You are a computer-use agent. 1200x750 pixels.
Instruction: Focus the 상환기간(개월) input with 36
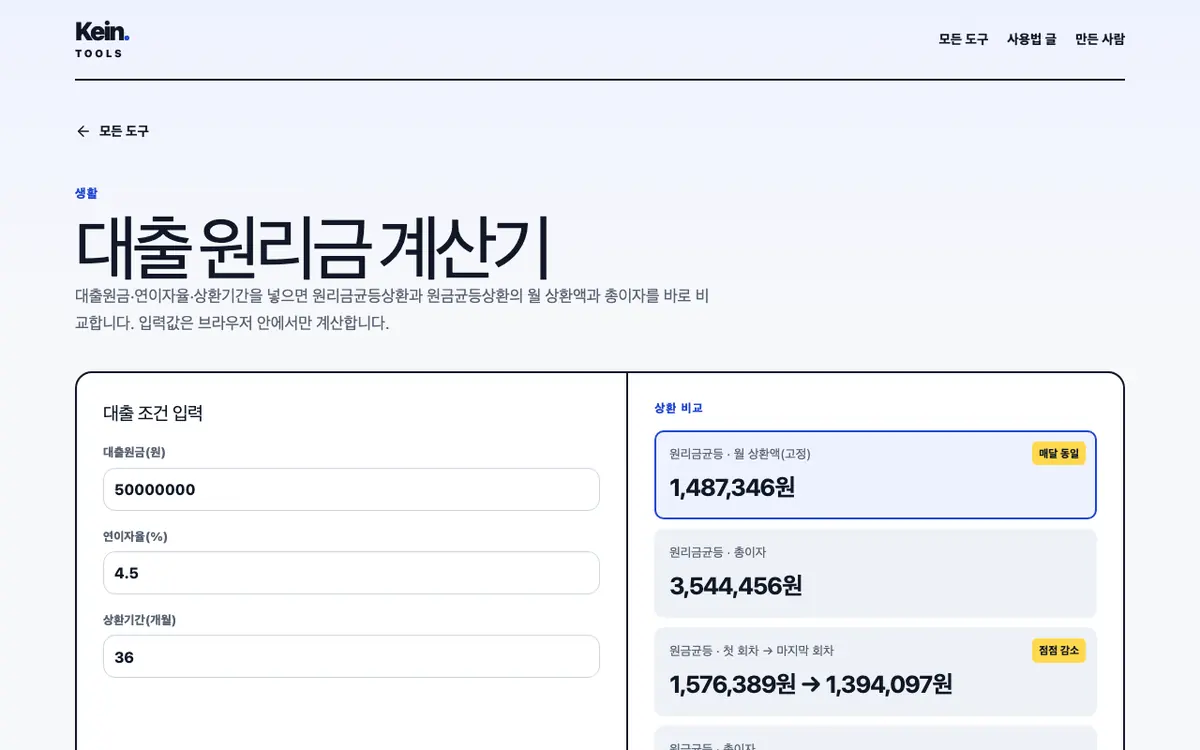click(x=351, y=657)
